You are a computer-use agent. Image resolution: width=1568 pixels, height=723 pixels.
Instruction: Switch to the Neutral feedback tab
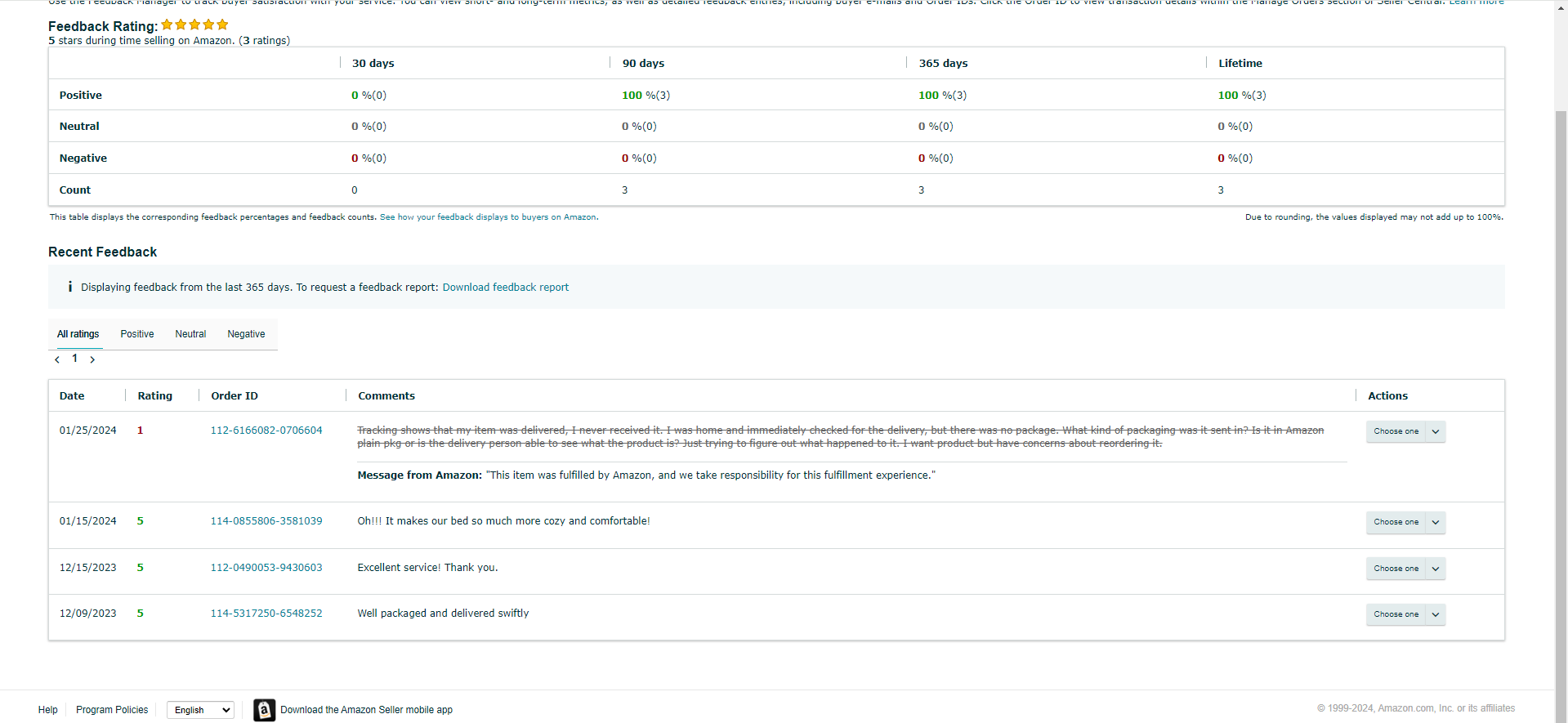pos(190,334)
